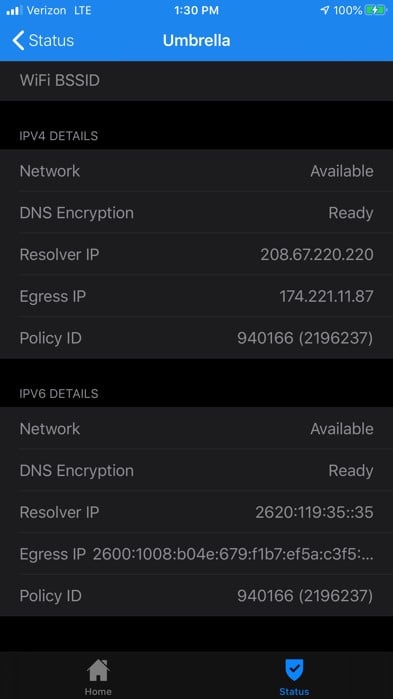This screenshot has height=699, width=393.
Task: Tap the location arrow icon in status bar
Action: point(324,11)
